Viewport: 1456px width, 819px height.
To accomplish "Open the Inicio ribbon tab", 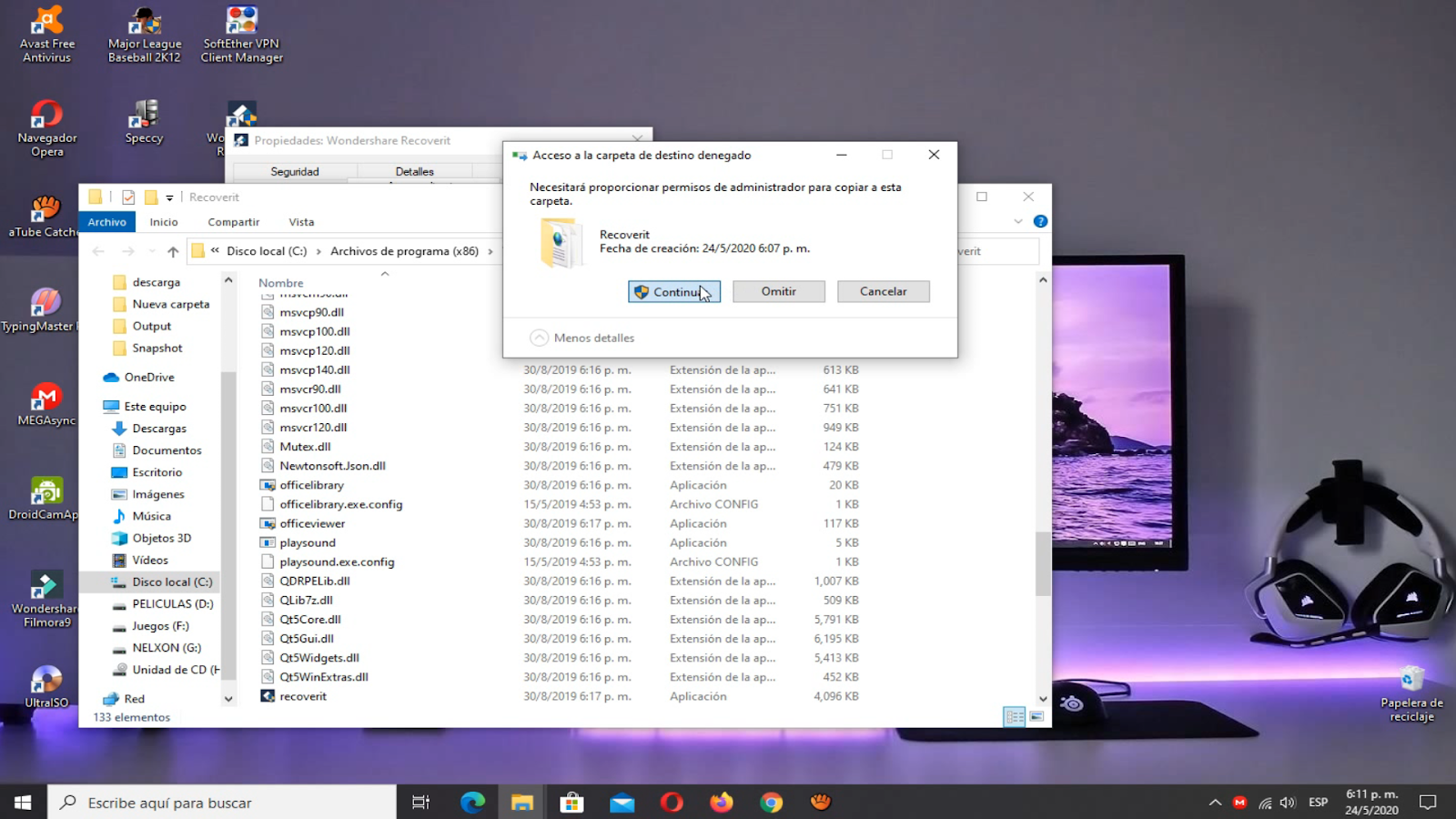I will point(164,222).
